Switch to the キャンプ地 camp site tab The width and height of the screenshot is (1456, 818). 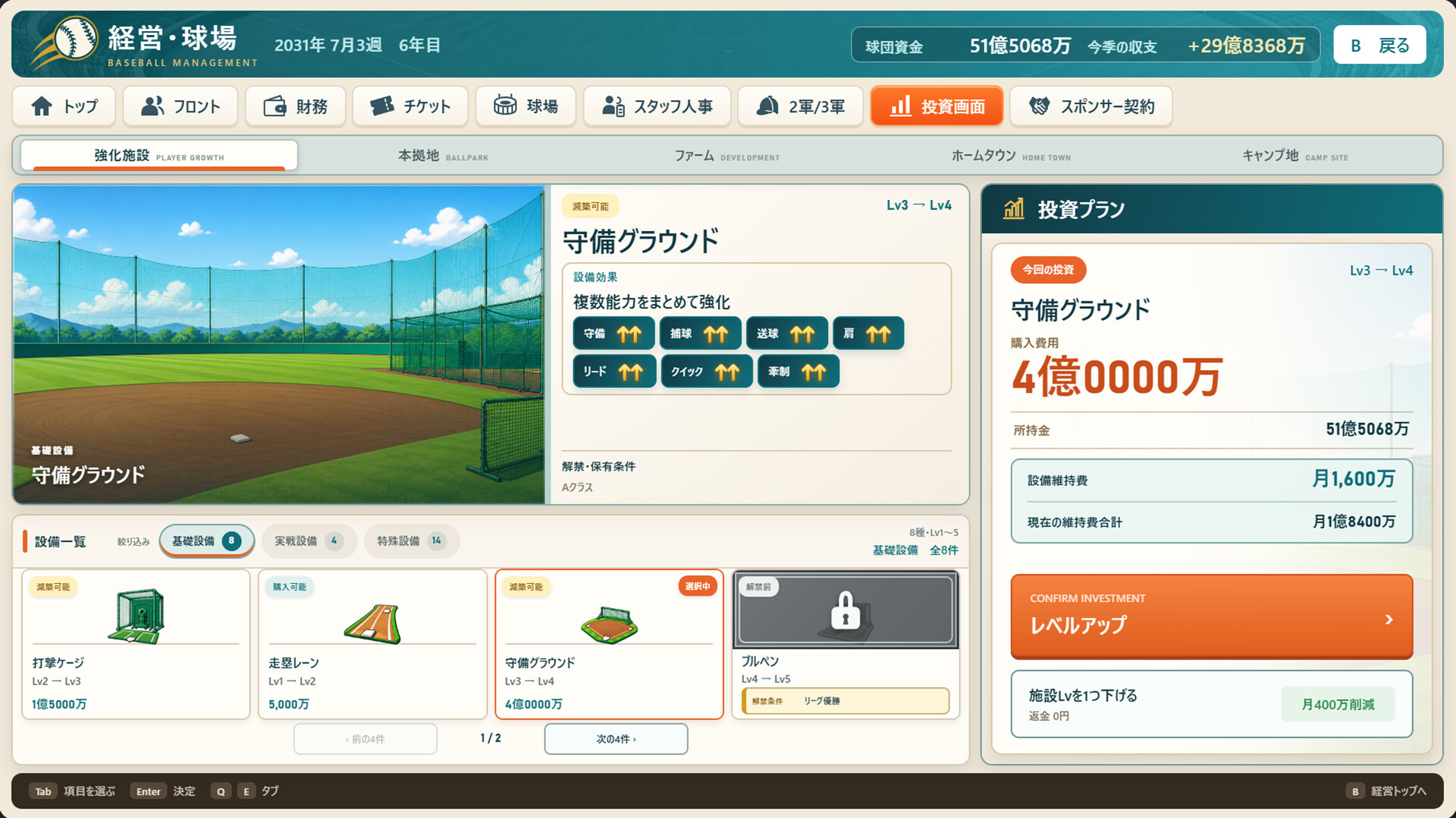tap(1295, 155)
